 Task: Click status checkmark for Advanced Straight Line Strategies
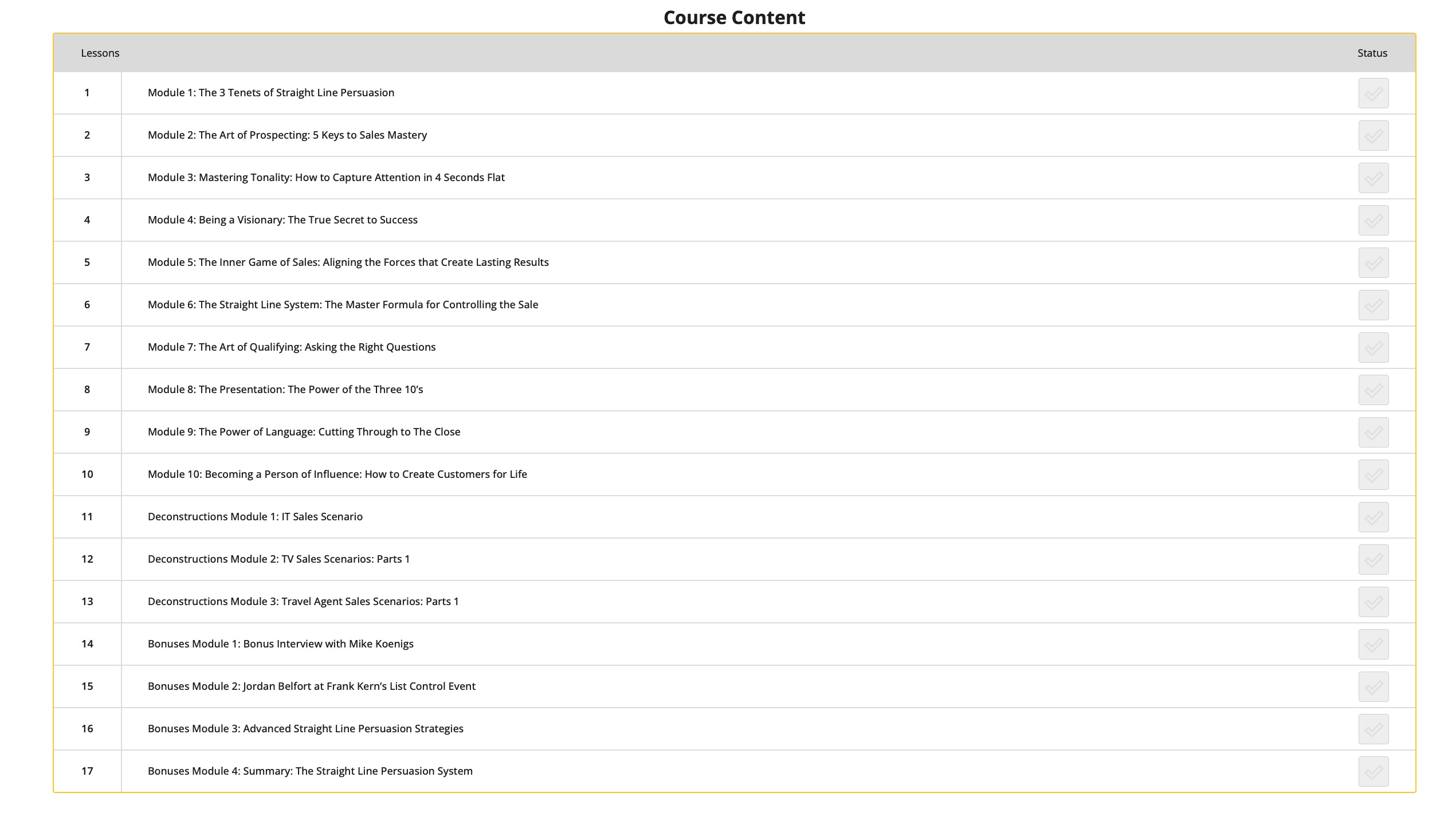(x=1374, y=729)
